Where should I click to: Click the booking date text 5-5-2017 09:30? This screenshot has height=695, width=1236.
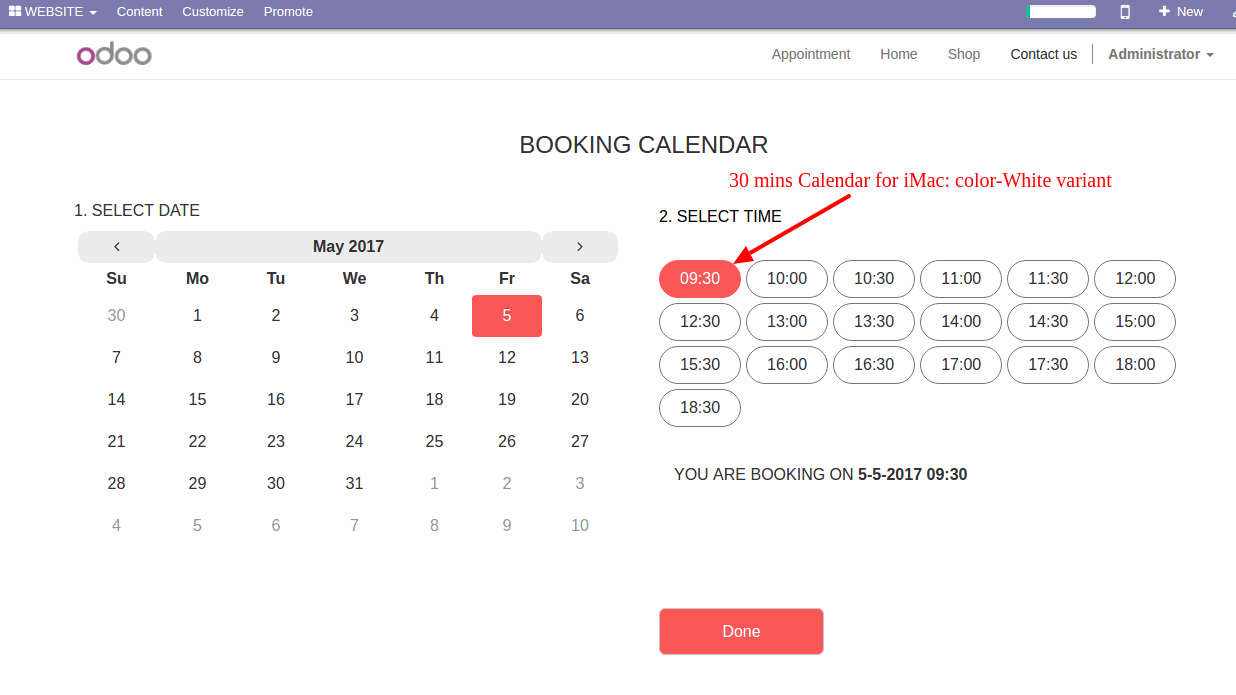(912, 474)
